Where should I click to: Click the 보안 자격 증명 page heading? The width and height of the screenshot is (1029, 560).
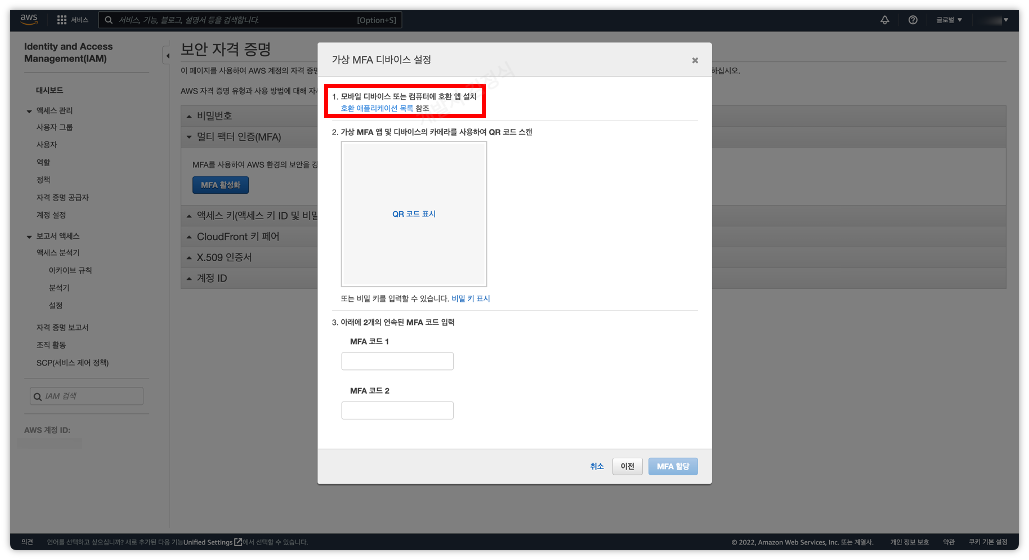(x=226, y=49)
